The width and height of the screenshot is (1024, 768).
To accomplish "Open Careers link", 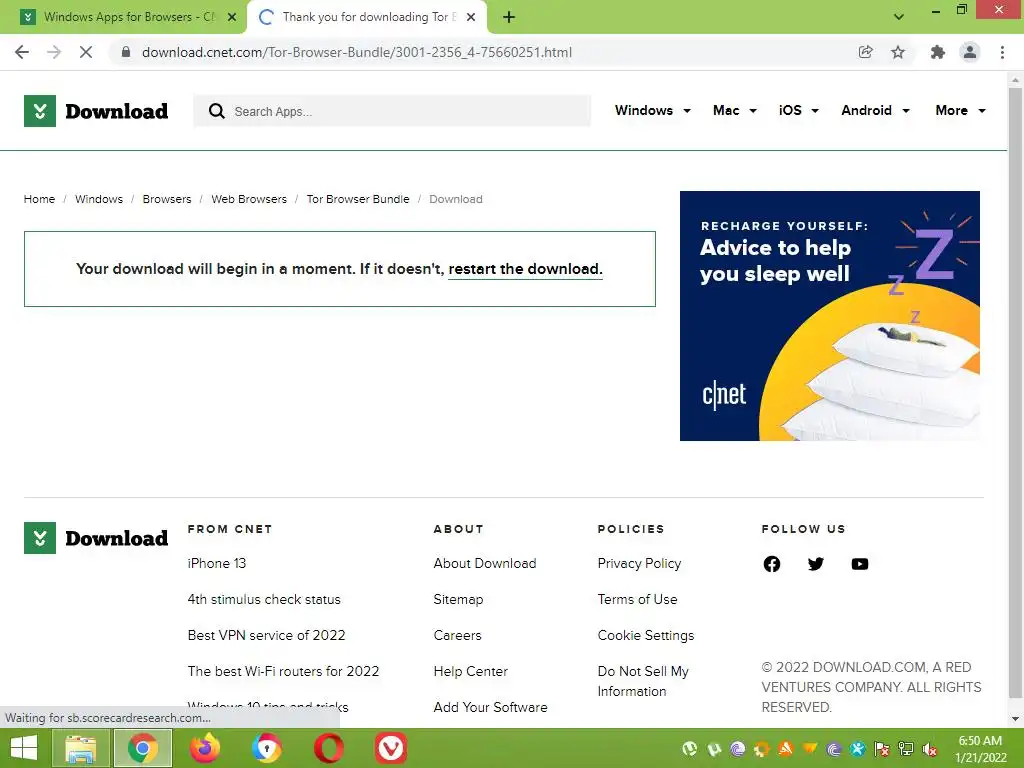I will click(457, 635).
